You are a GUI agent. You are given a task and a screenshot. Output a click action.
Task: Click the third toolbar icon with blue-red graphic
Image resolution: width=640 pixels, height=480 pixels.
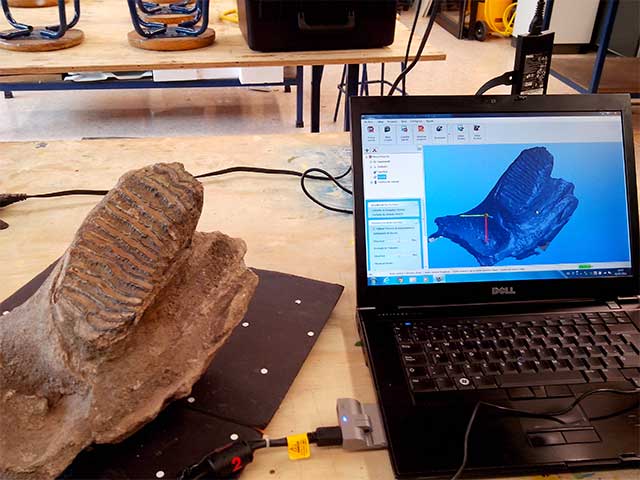pyautogui.click(x=405, y=129)
